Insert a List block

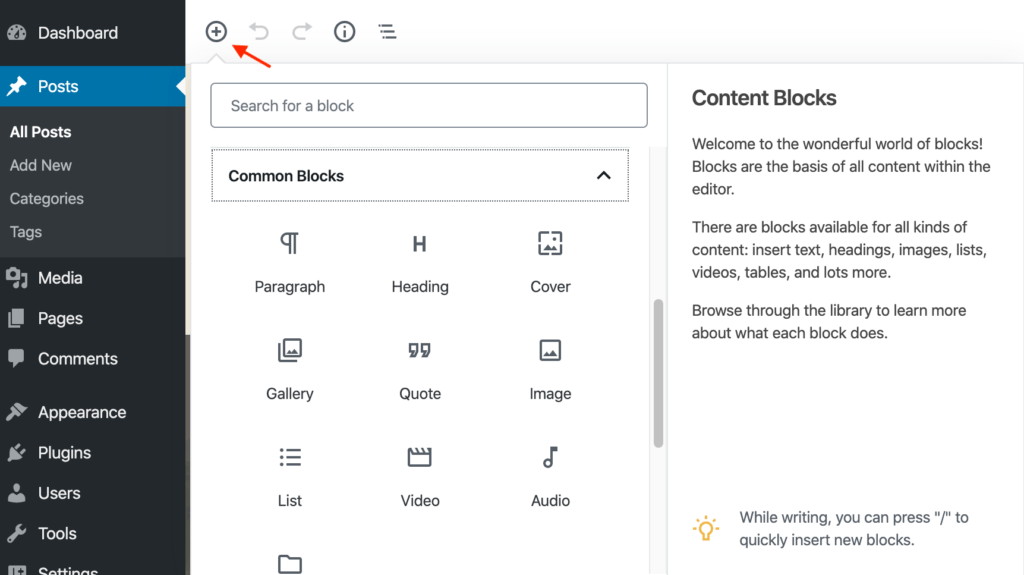(289, 477)
